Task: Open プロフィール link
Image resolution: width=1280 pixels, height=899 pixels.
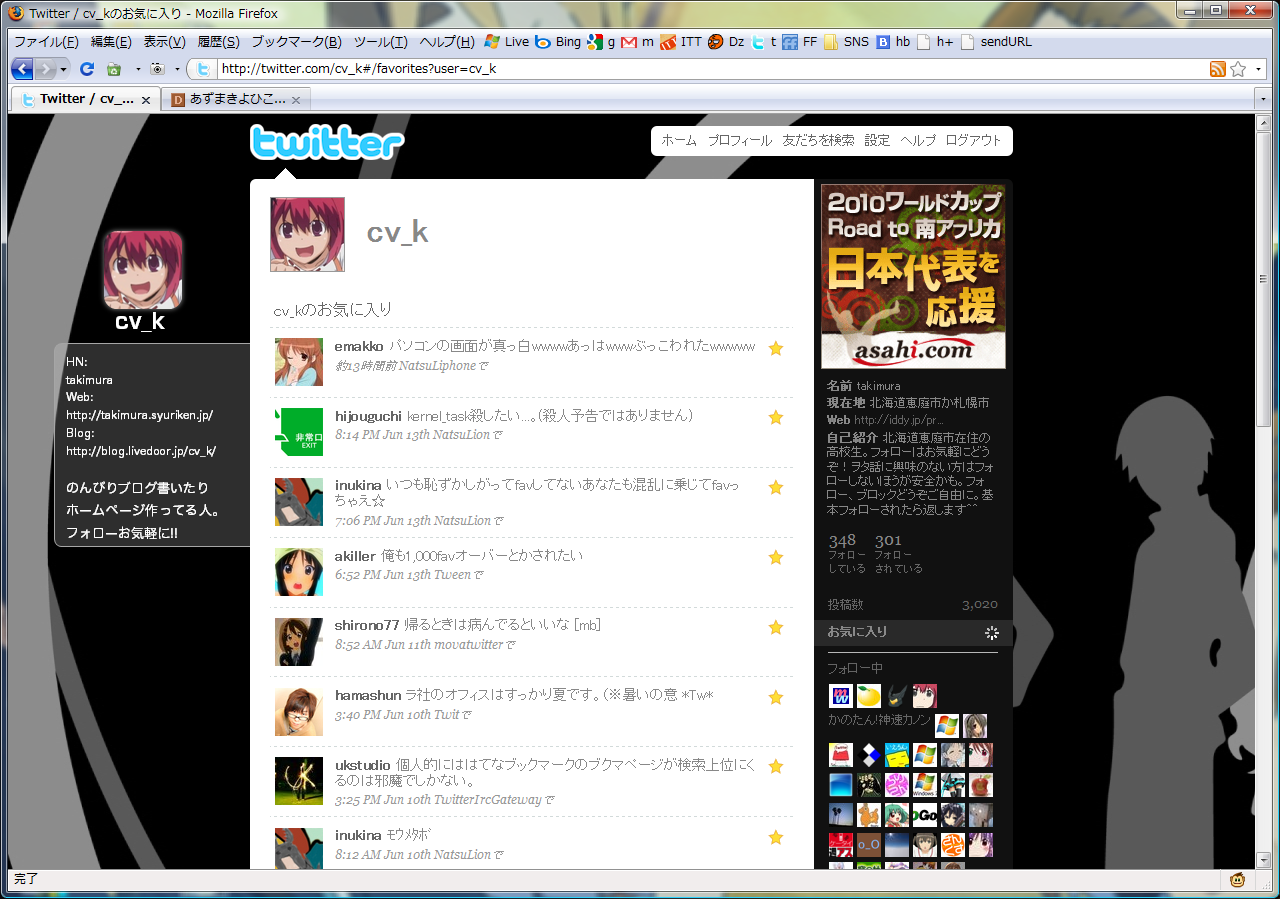Action: click(740, 141)
